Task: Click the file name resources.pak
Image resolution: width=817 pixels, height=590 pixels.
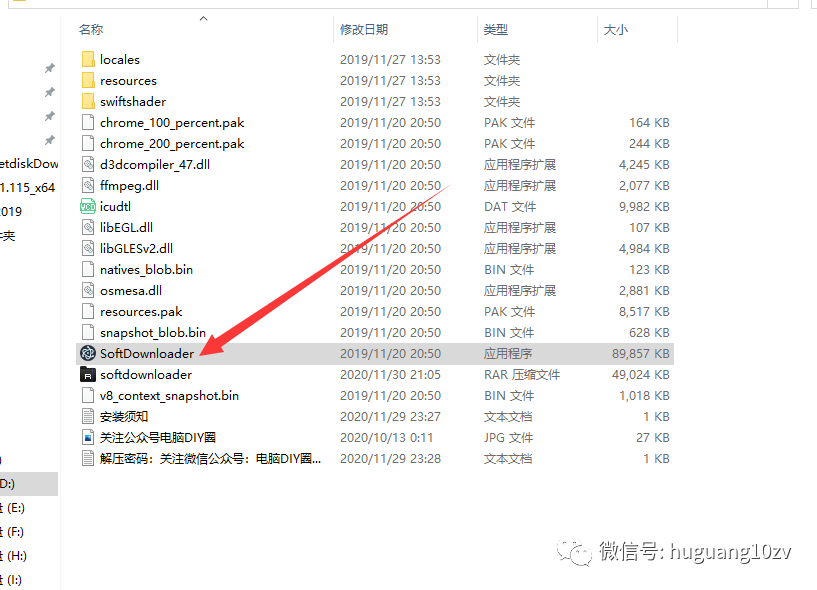Action: 141,312
